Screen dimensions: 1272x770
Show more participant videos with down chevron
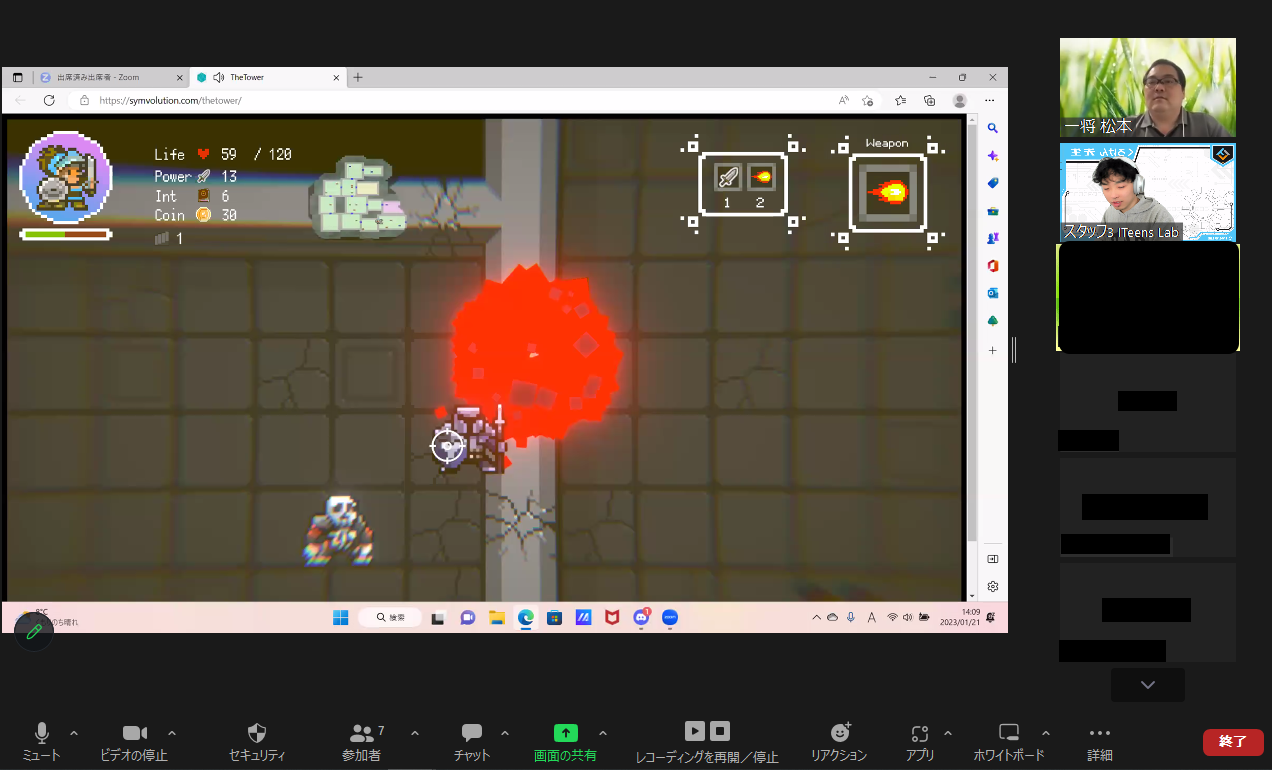click(1148, 685)
